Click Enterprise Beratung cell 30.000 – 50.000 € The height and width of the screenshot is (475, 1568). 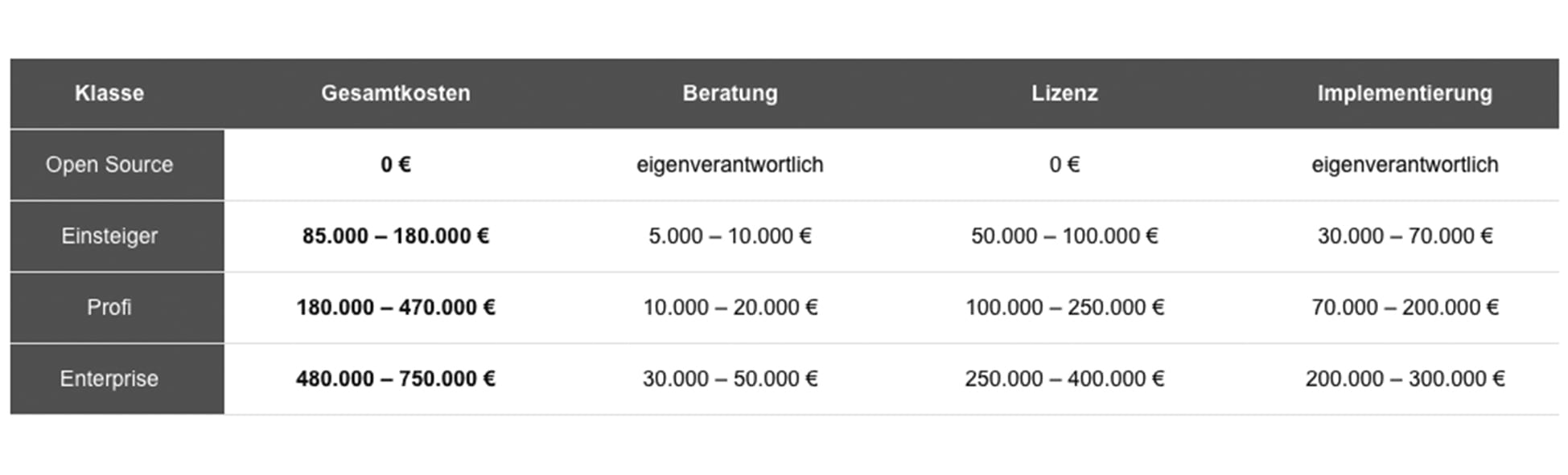[730, 379]
